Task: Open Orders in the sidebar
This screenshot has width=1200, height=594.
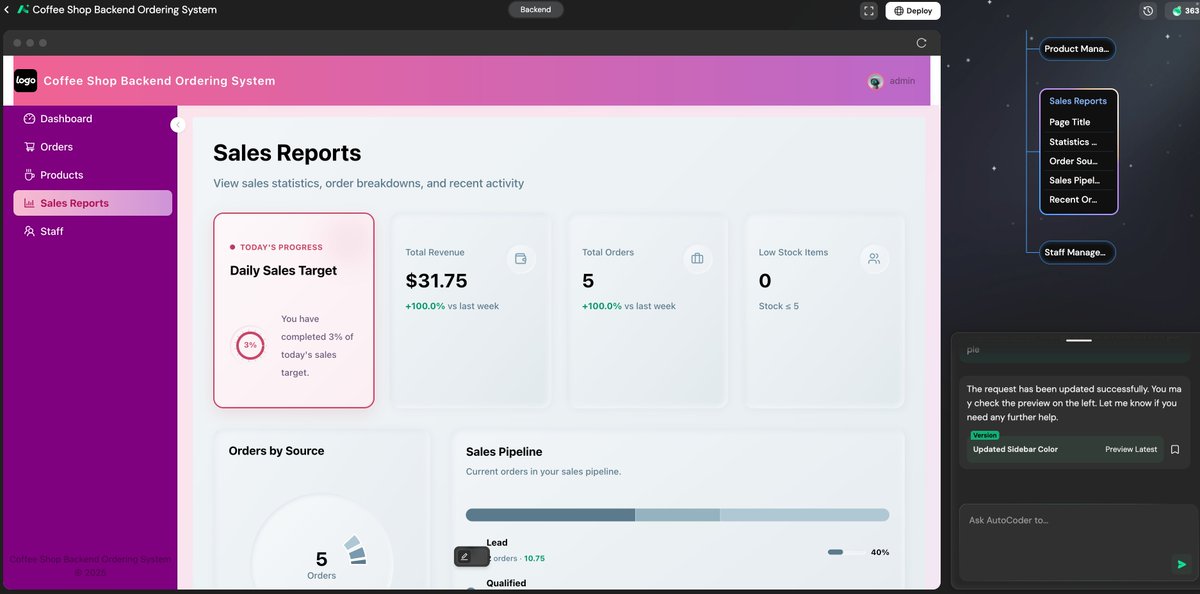Action: point(92,147)
